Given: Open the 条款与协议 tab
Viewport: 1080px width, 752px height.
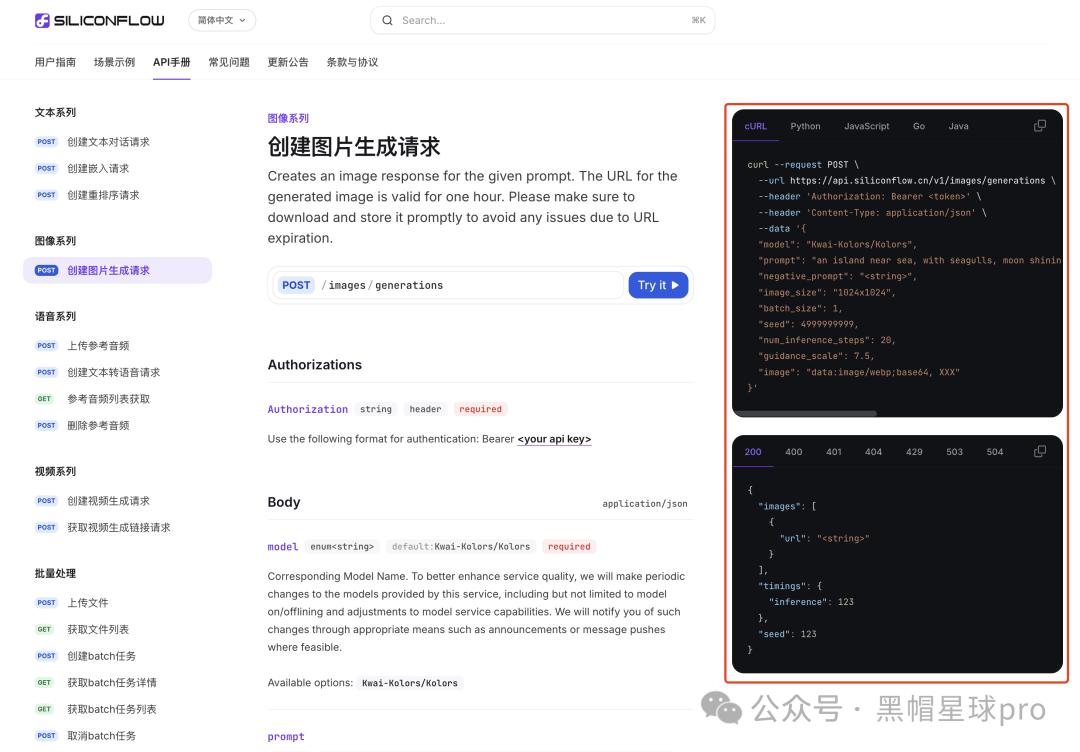Looking at the screenshot, I should click(352, 62).
